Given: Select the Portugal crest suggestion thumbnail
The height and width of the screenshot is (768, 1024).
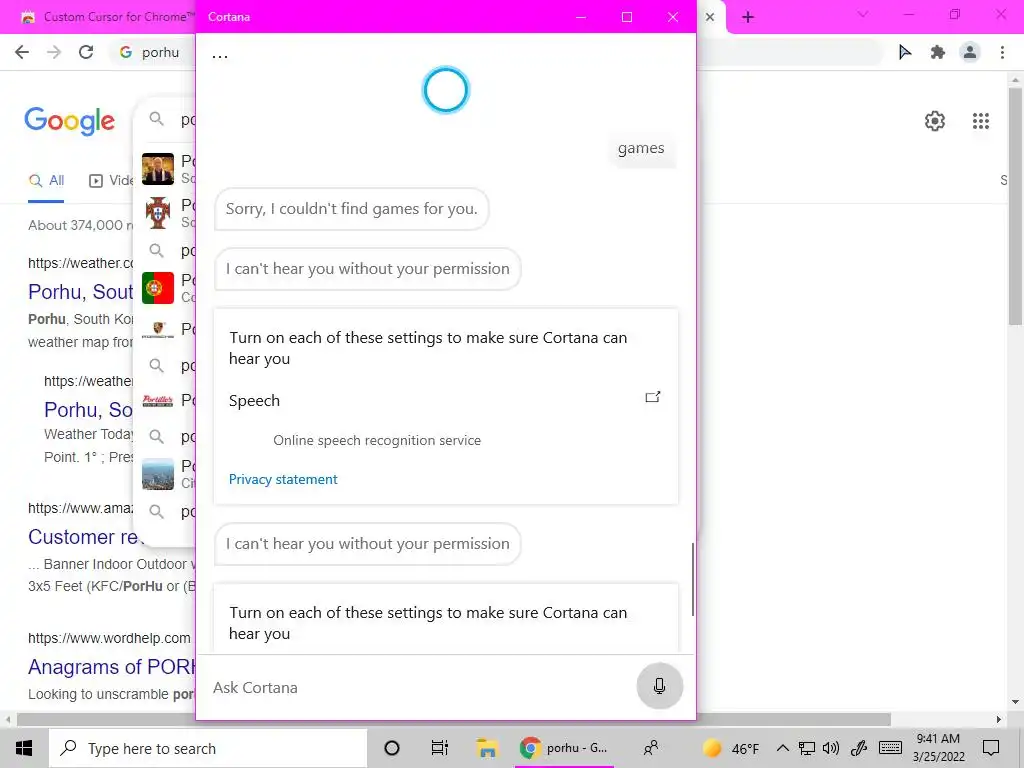Looking at the screenshot, I should point(158,213).
